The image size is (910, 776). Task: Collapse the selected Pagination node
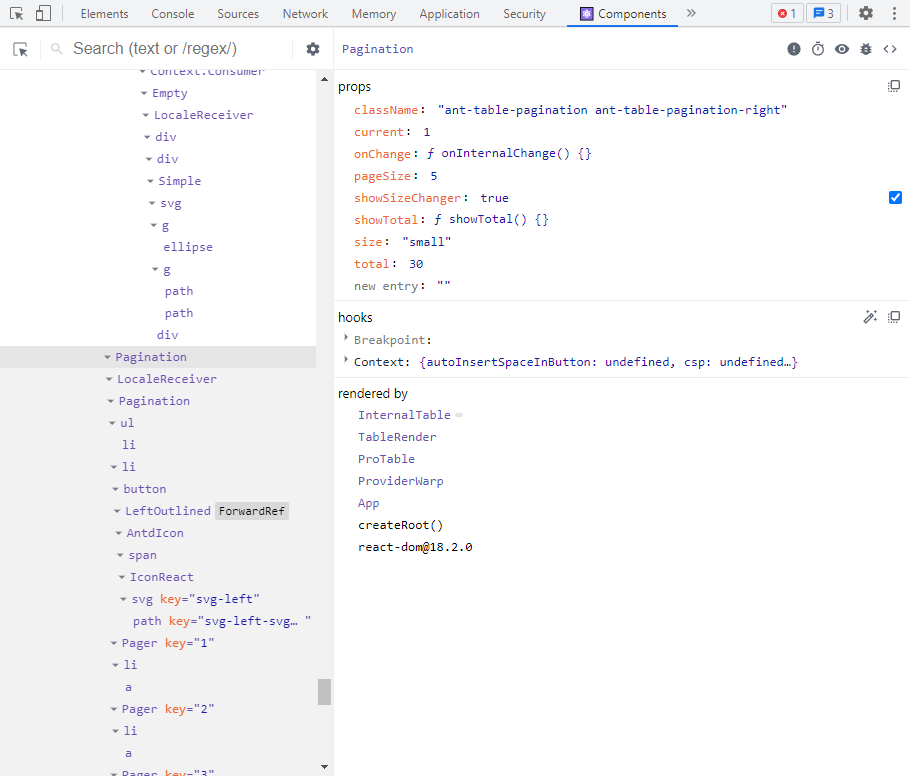[x=107, y=357]
